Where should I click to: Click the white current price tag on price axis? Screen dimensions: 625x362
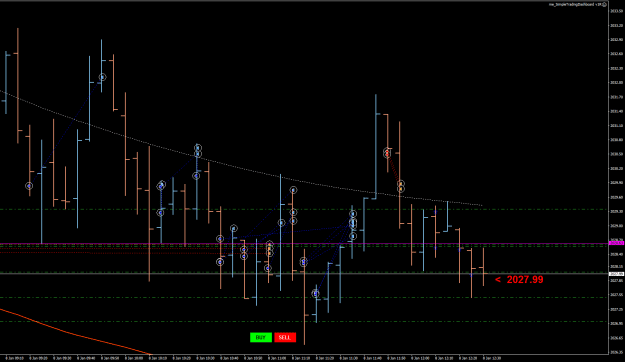(616, 274)
